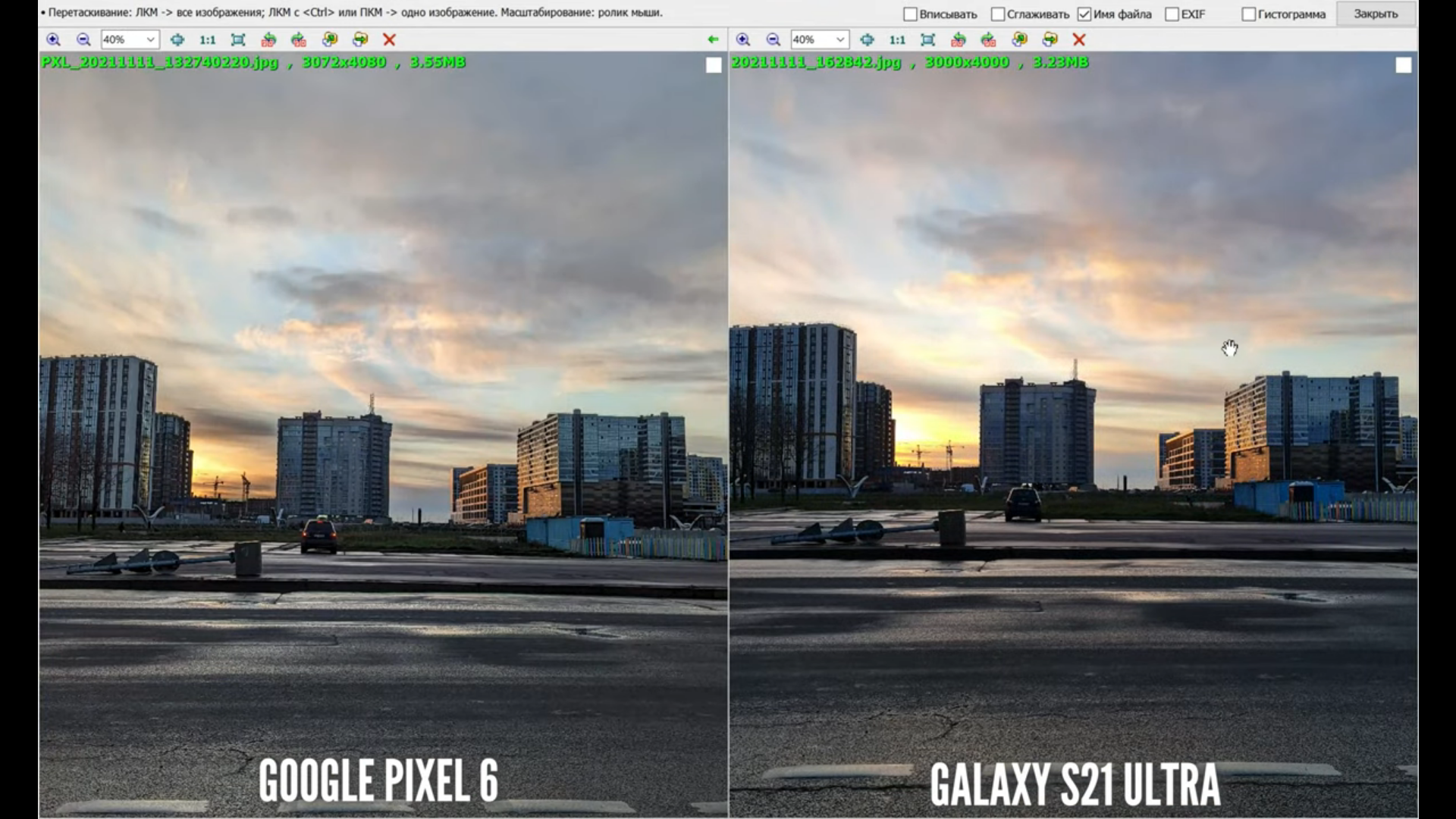This screenshot has width=1456, height=819.
Task: Rotate the right image clockwise
Action: [989, 39]
